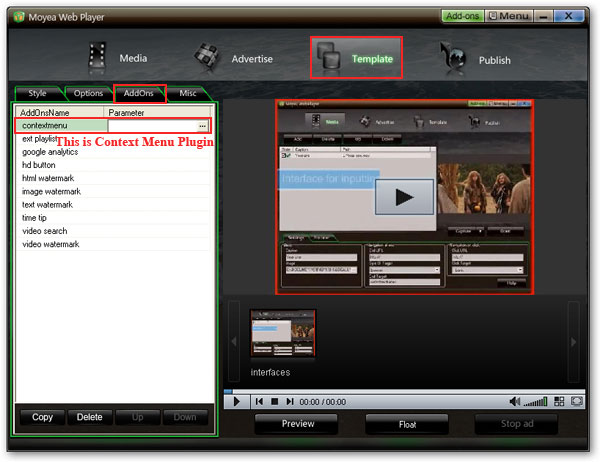600x462 pixels.
Task: Open the Menu button in title bar
Action: pyautogui.click(x=509, y=16)
